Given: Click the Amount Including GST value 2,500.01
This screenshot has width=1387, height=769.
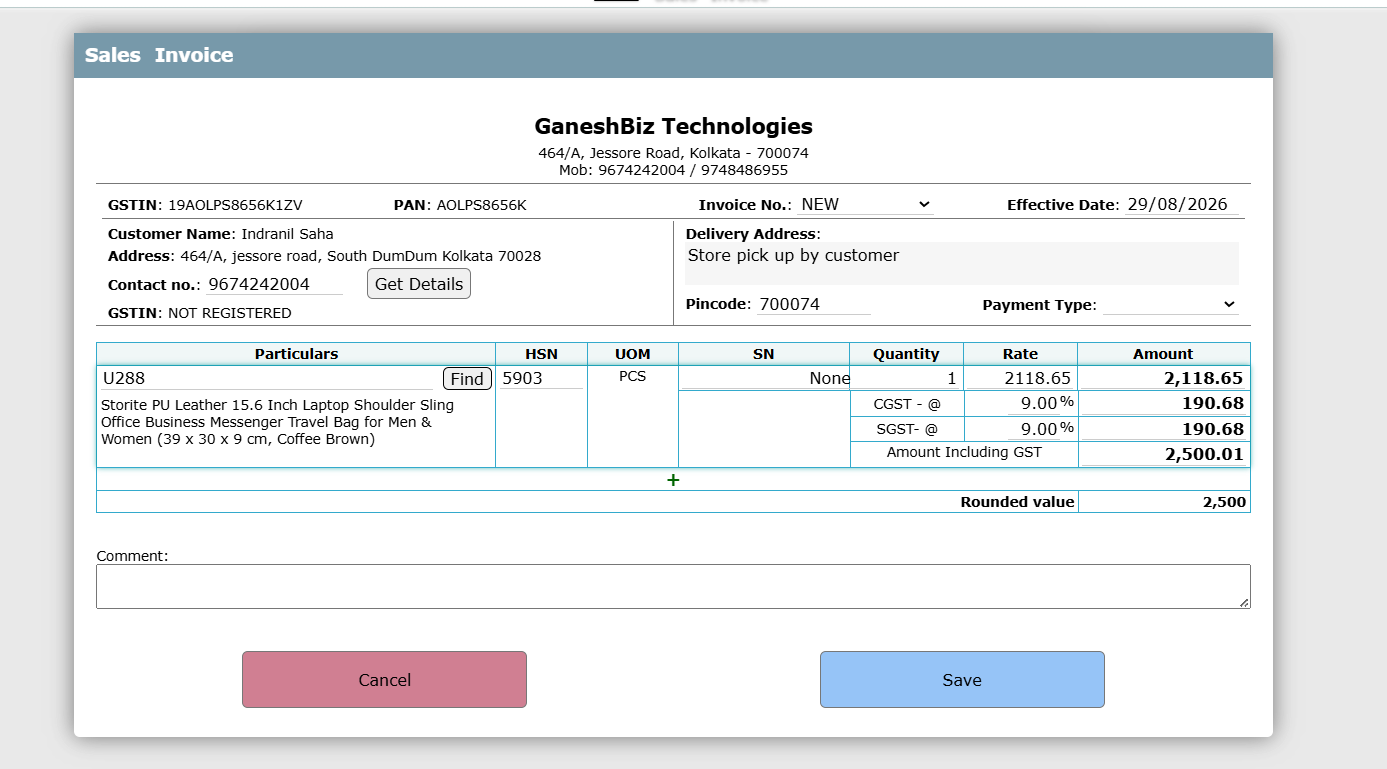Looking at the screenshot, I should coord(1164,454).
